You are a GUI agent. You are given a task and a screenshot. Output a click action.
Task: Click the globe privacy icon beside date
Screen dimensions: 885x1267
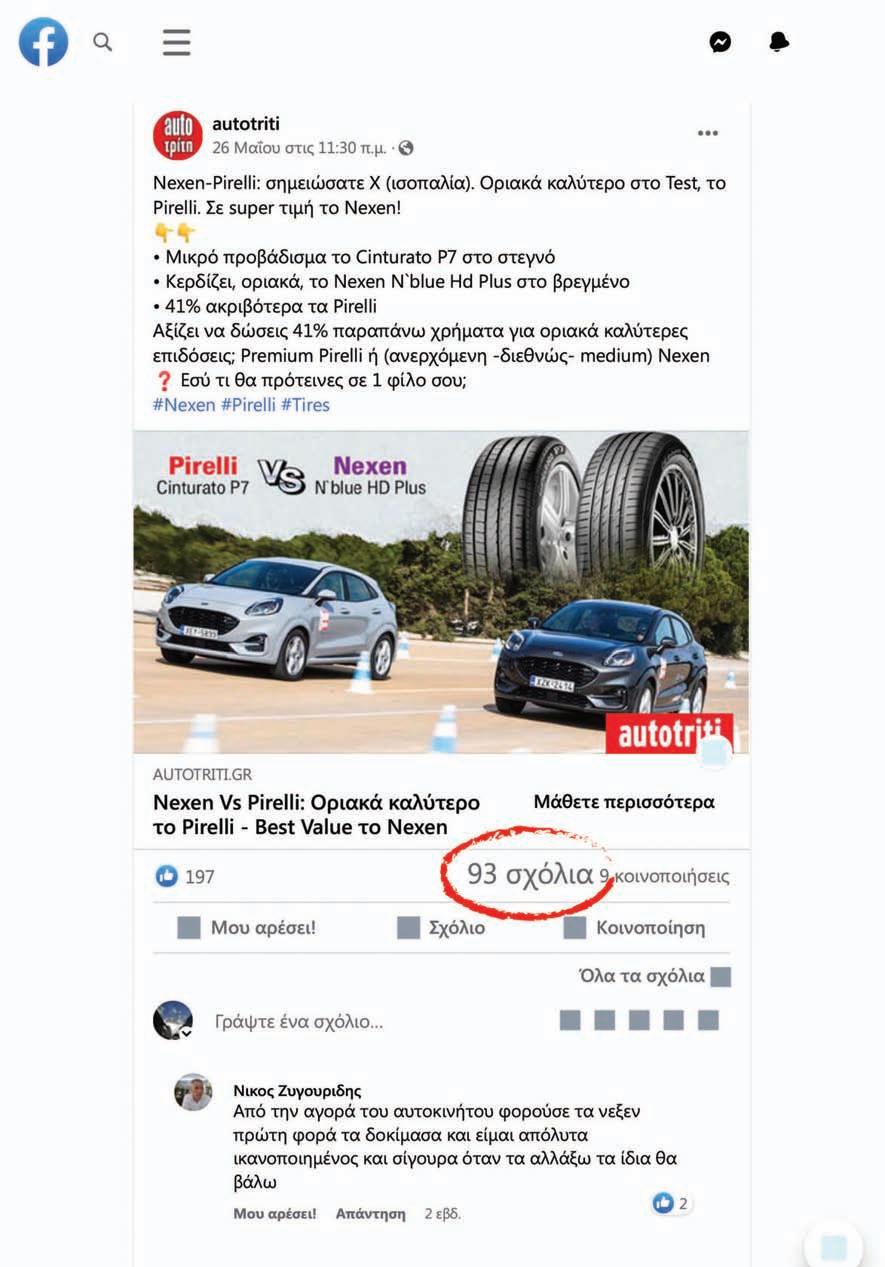click(x=405, y=148)
